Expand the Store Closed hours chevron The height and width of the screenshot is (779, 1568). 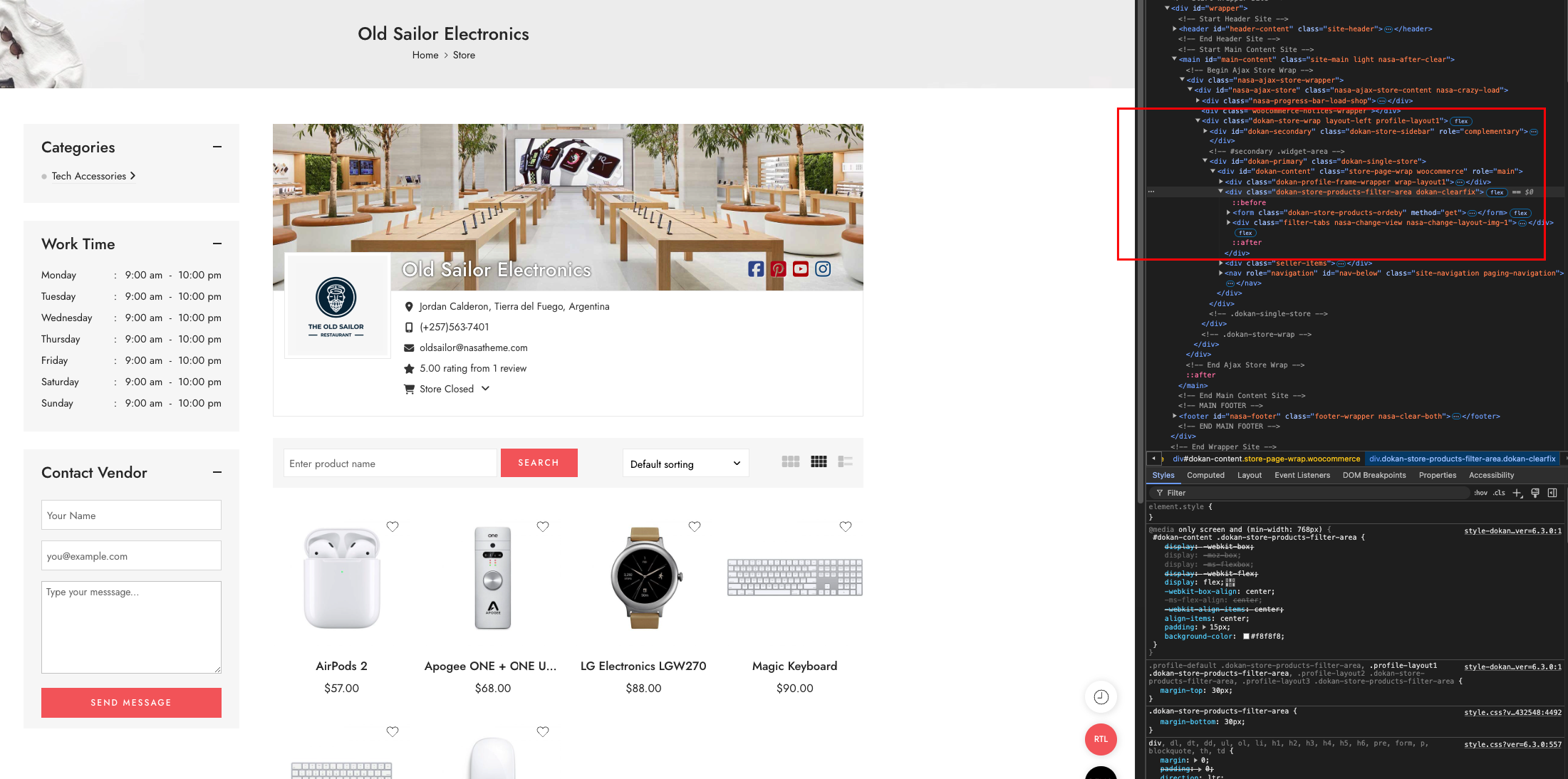tap(486, 389)
